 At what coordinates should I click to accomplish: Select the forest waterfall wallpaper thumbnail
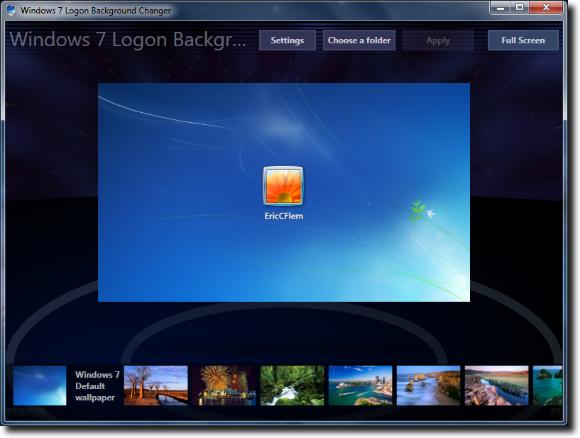pyautogui.click(x=292, y=385)
